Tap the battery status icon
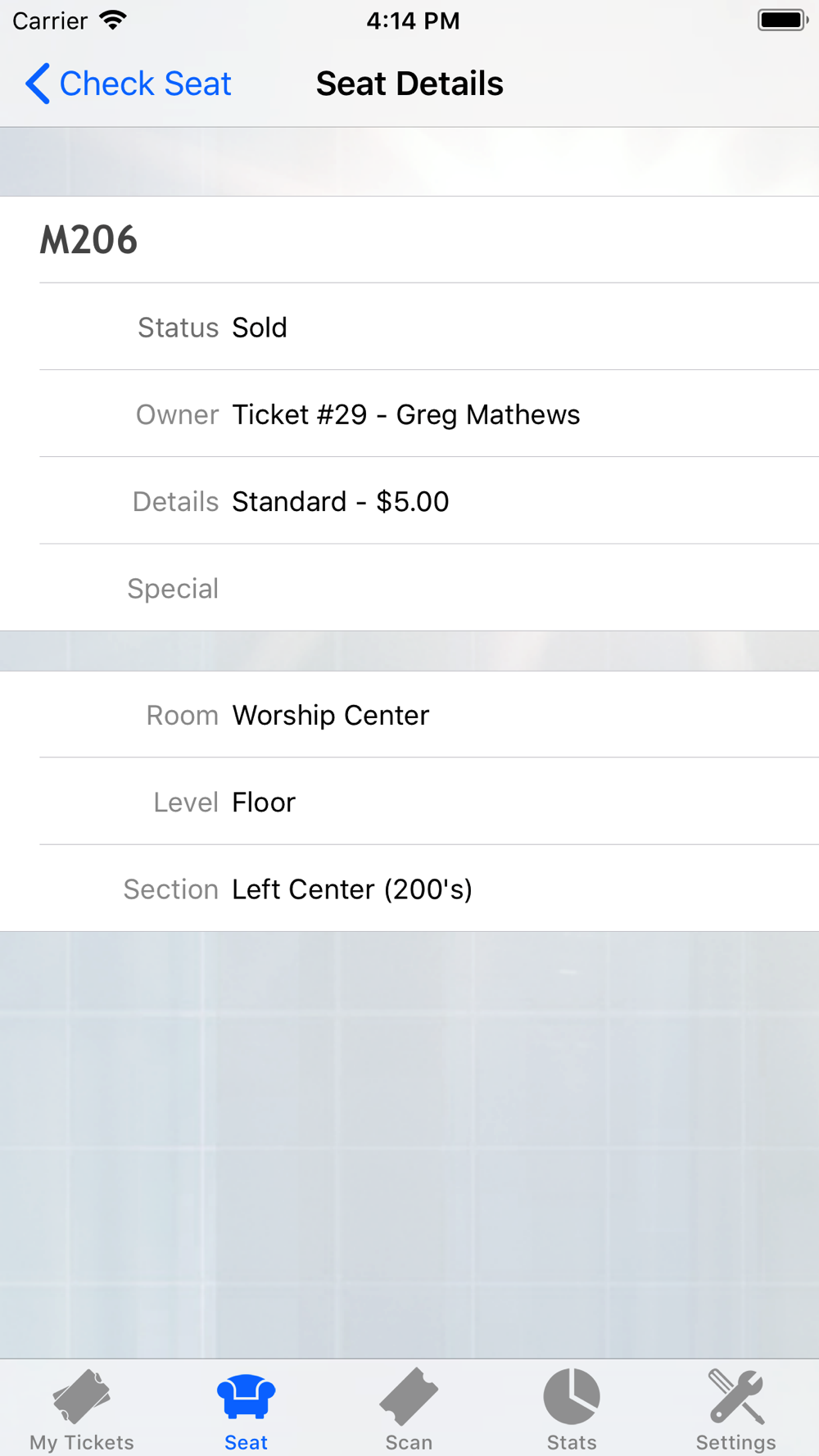819x1456 pixels. 783,20
